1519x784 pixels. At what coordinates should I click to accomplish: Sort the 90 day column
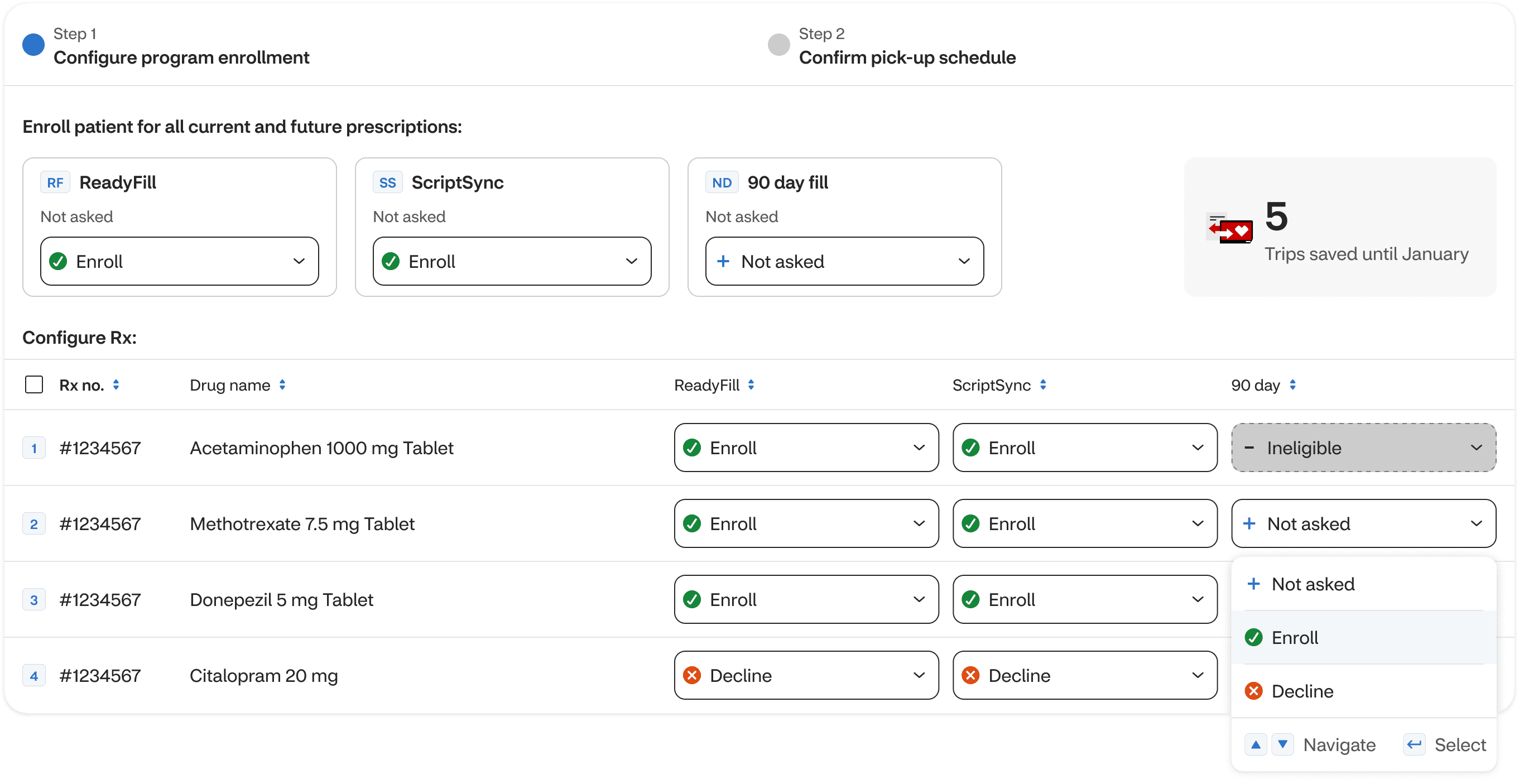click(1292, 385)
